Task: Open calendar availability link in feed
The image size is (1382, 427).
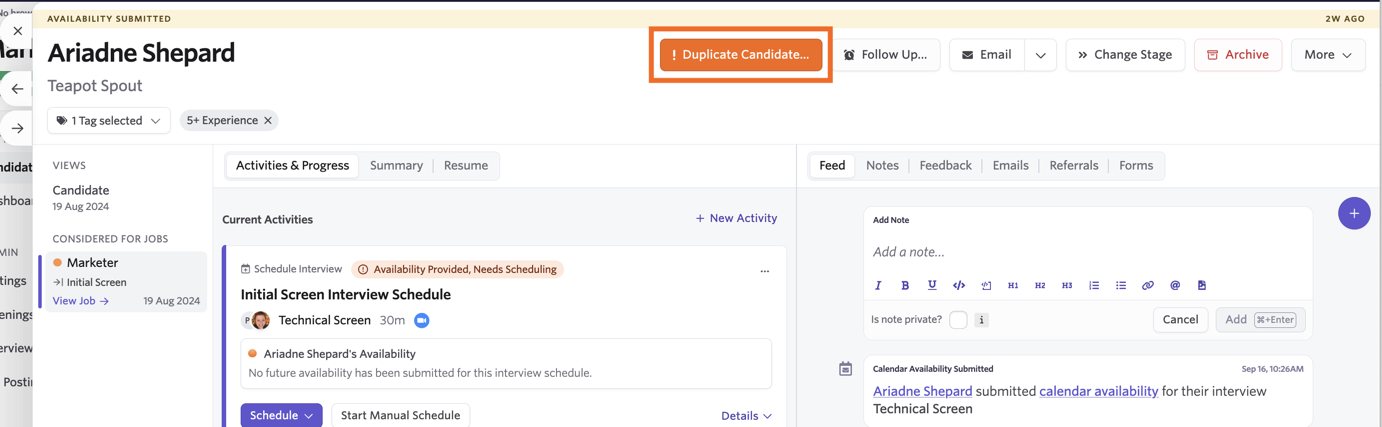Action: point(1098,391)
